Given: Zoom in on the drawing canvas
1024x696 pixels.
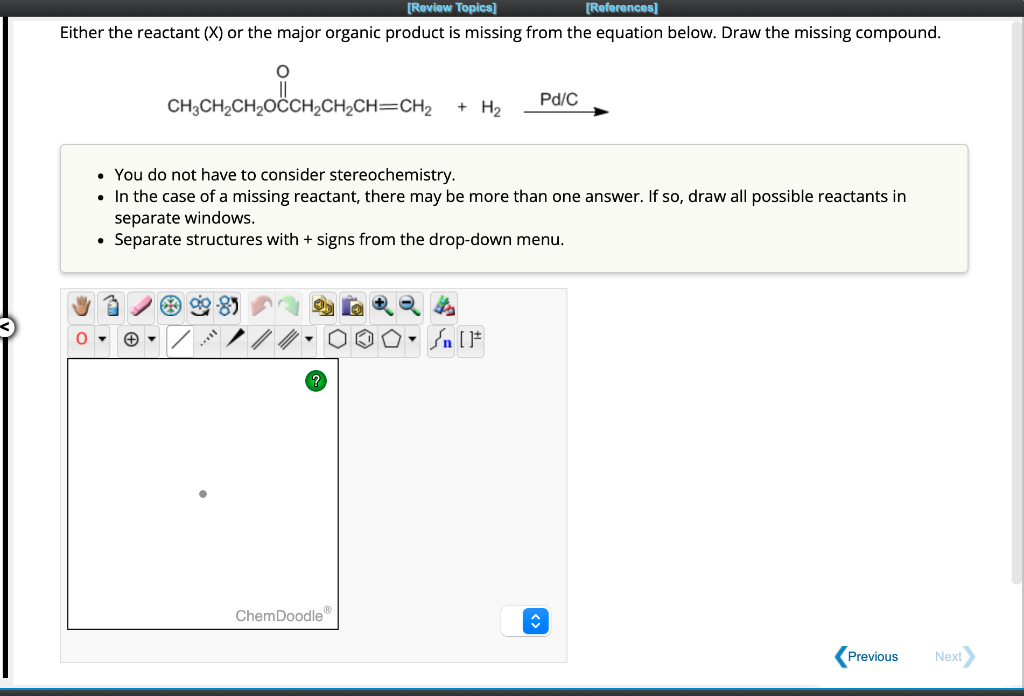Looking at the screenshot, I should 381,307.
